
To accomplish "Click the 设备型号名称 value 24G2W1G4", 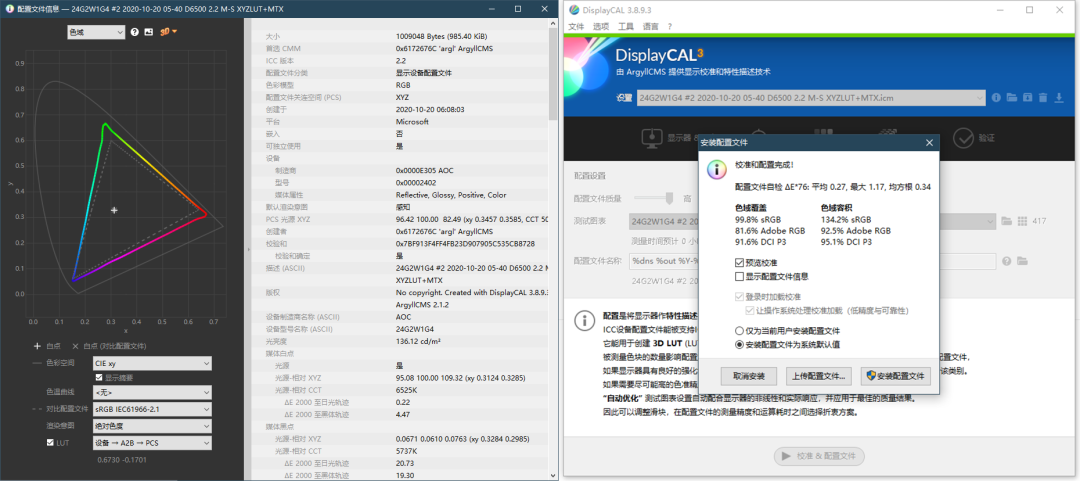I will pyautogui.click(x=413, y=329).
